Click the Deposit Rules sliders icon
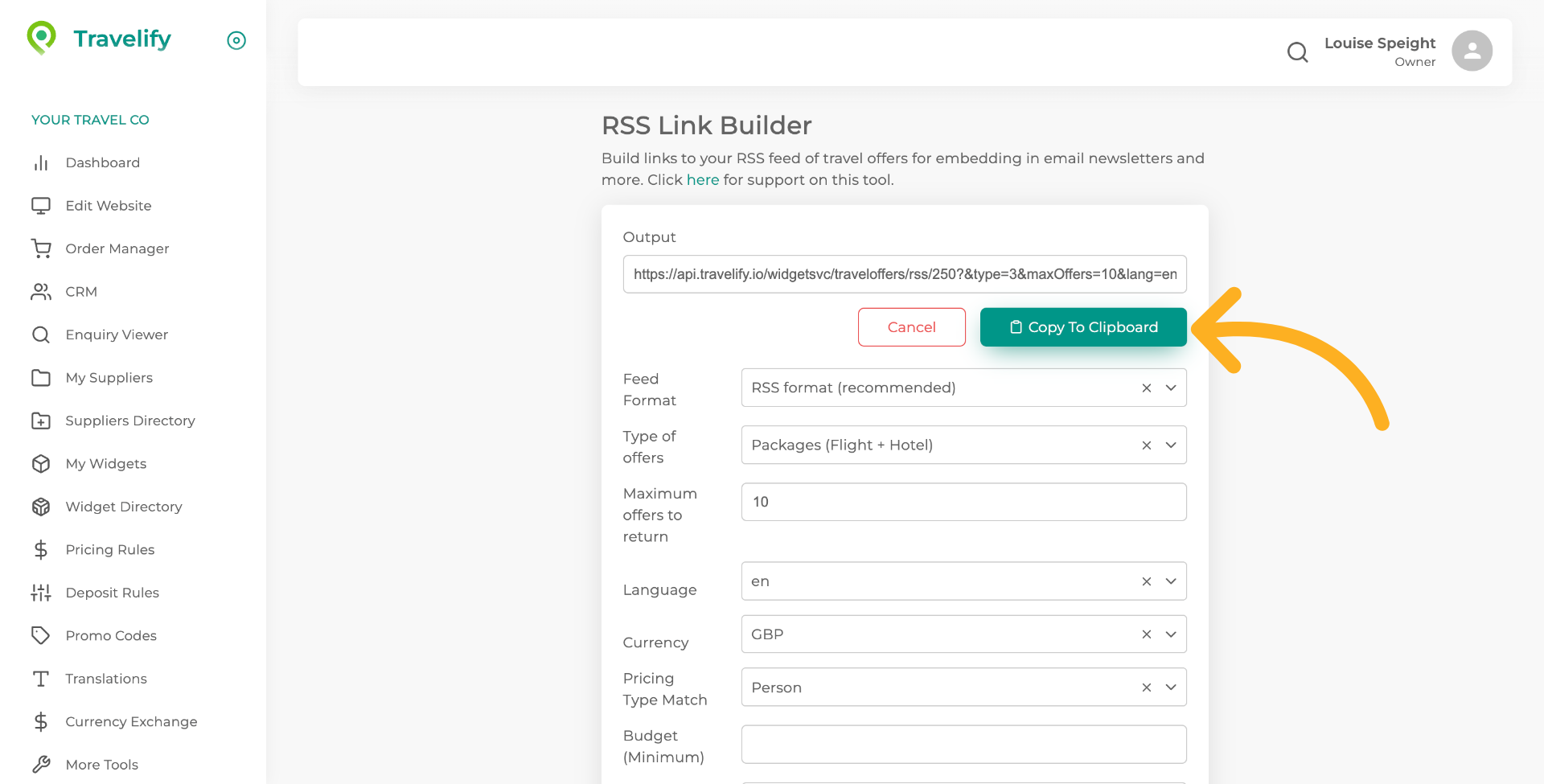This screenshot has width=1544, height=784. coord(41,593)
